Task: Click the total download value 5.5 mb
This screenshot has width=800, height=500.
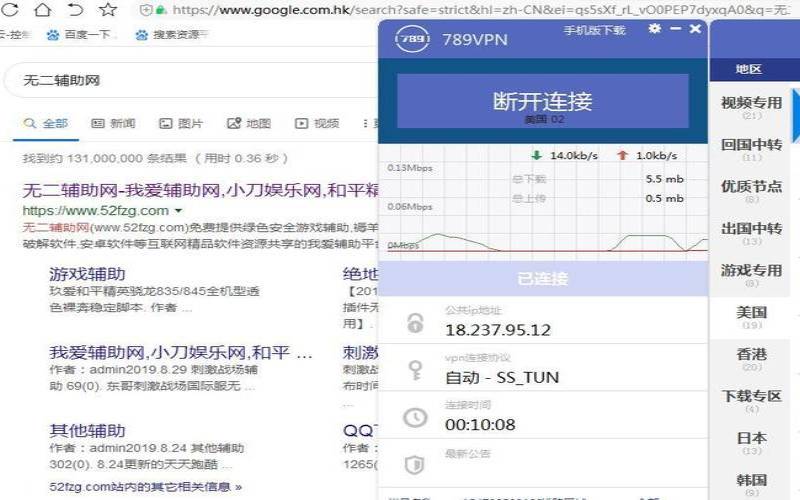Action: pyautogui.click(x=664, y=179)
